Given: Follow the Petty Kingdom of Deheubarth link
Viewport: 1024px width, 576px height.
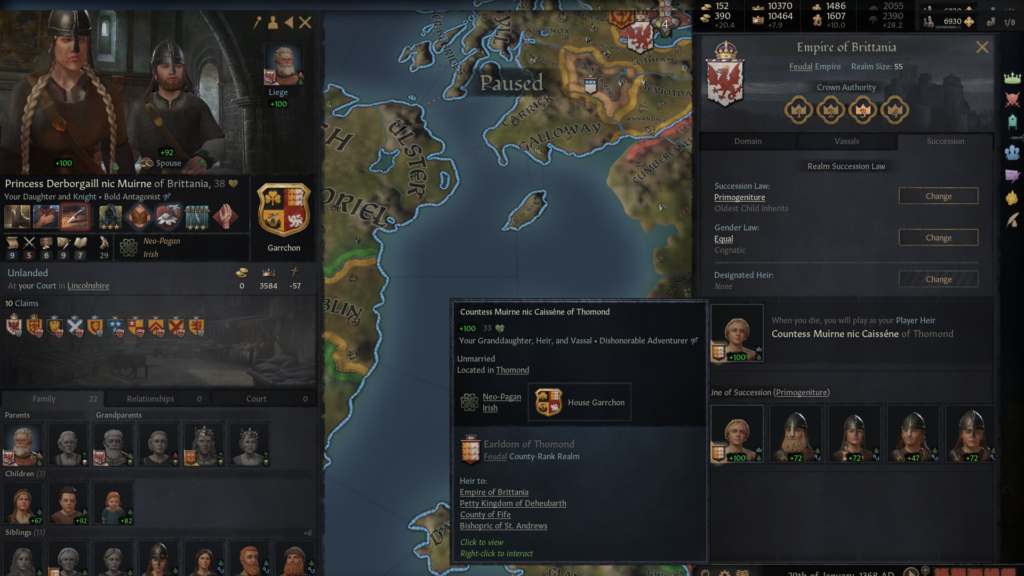Looking at the screenshot, I should (x=513, y=504).
